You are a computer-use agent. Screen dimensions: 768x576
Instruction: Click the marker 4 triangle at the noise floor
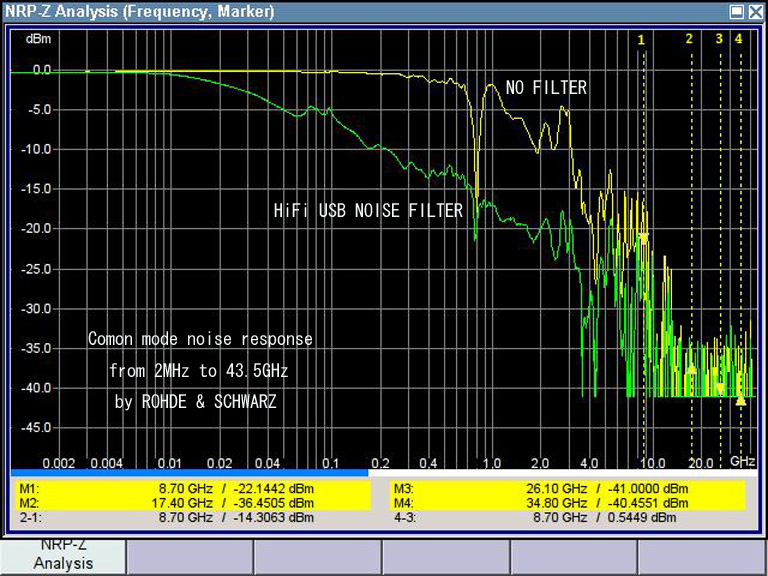point(741,401)
